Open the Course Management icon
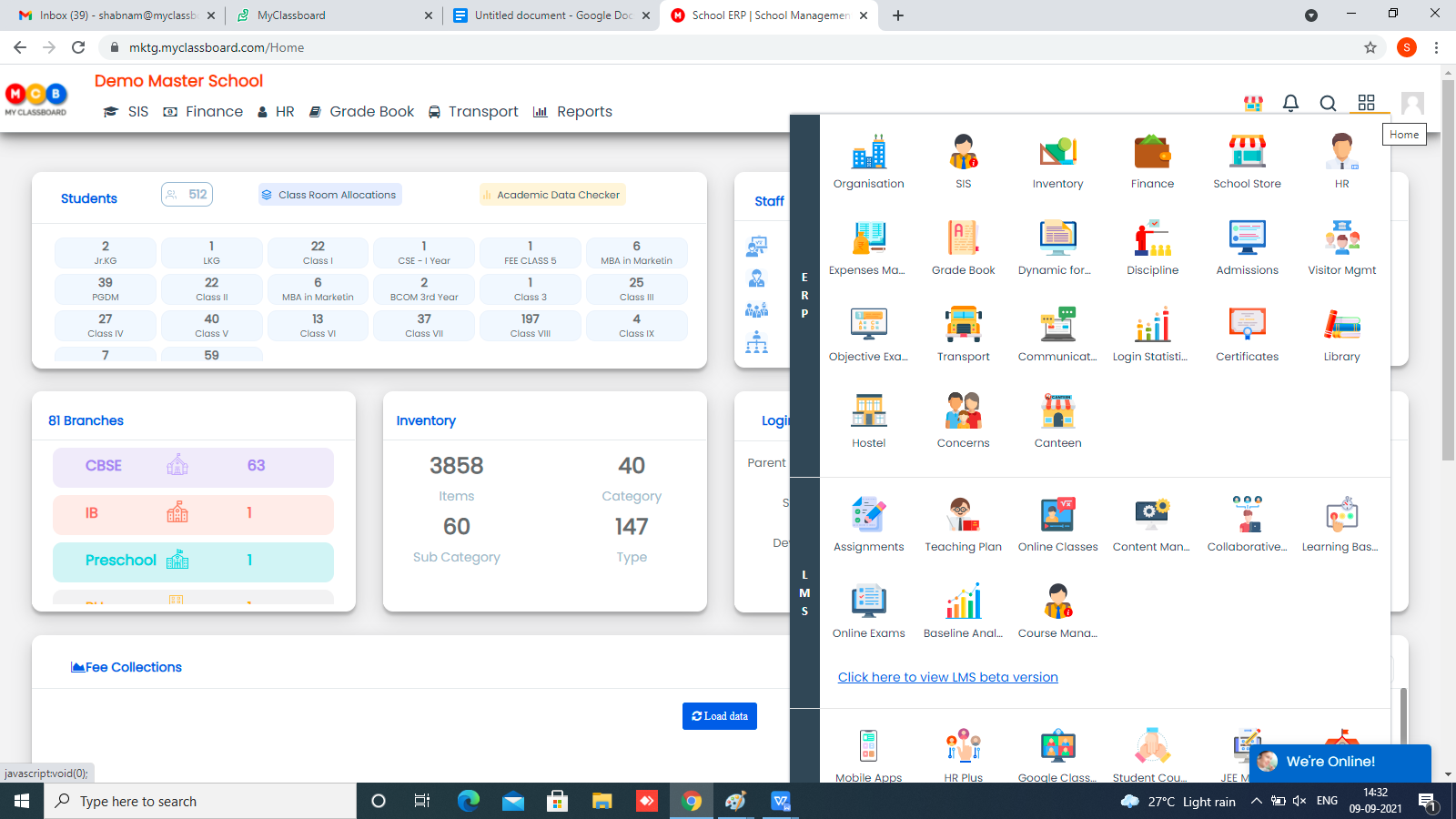Screen dimensions: 1456x819 (x=1057, y=602)
